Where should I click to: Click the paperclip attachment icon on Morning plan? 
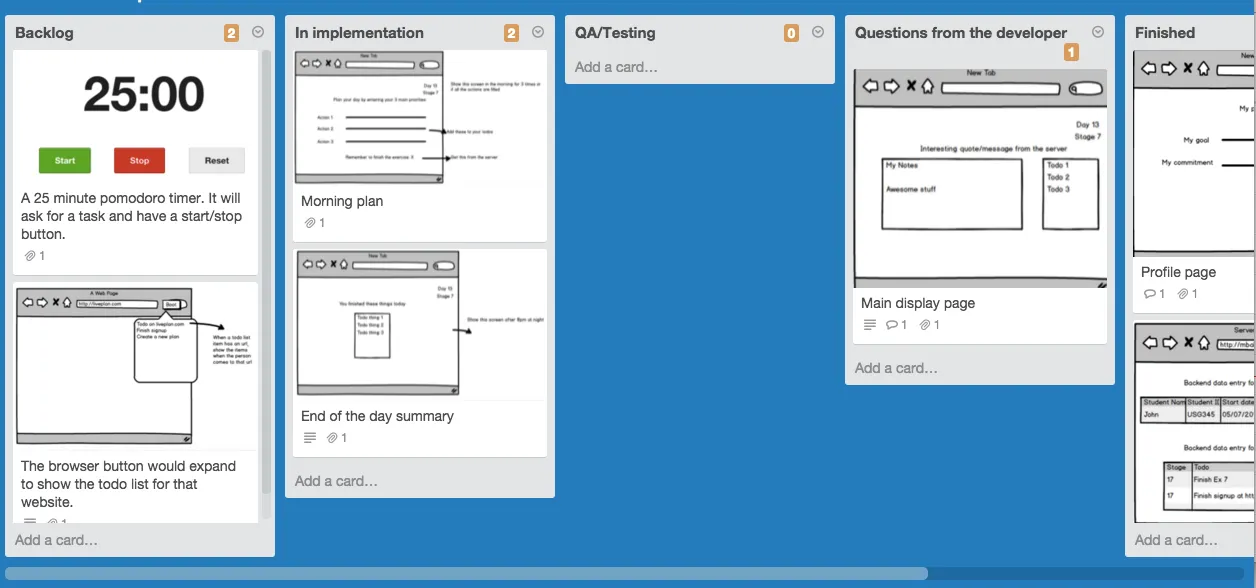click(309, 222)
